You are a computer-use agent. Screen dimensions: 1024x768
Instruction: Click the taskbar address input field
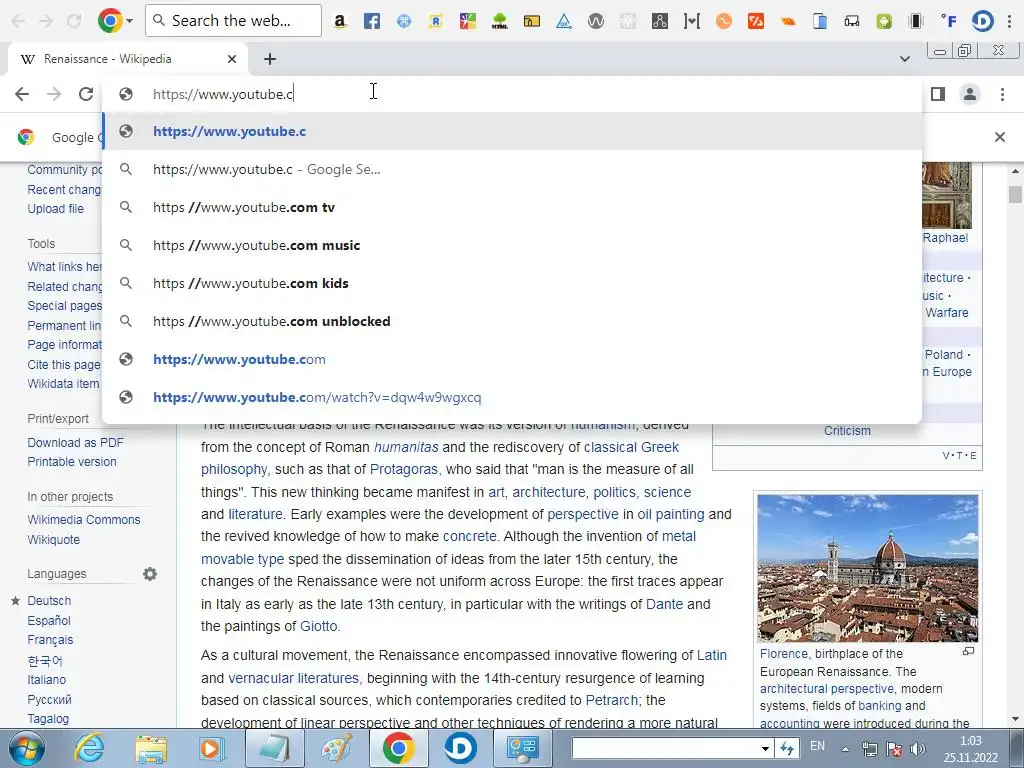tap(665, 749)
